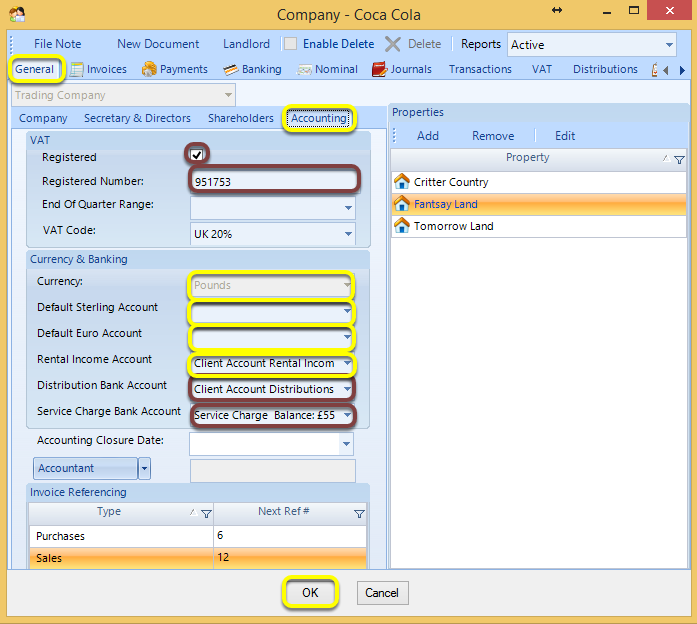Select the Sales invoice reference row
Image resolution: width=697 pixels, height=624 pixels.
pos(198,558)
